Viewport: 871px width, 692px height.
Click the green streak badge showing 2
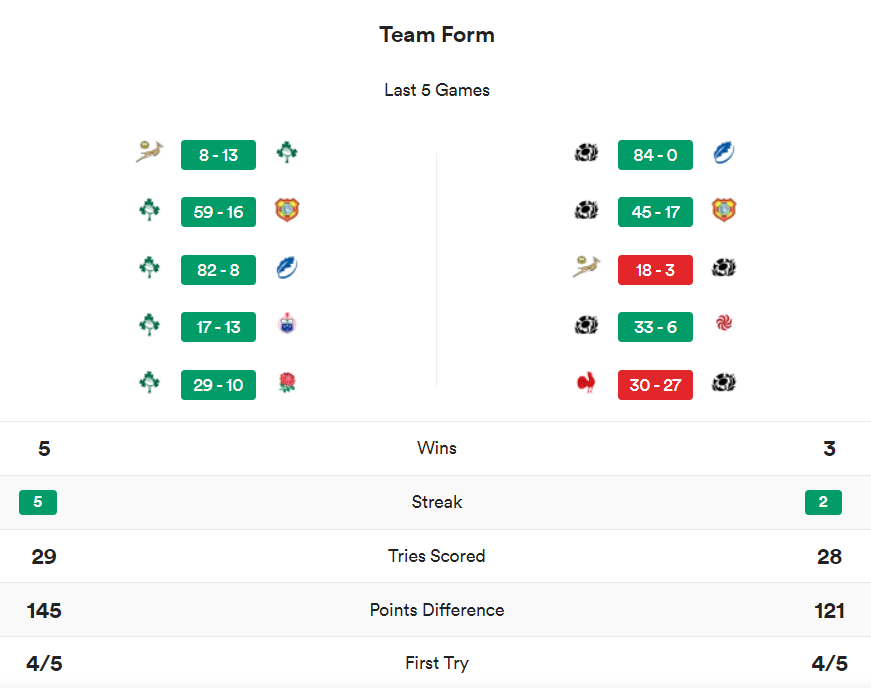823,502
